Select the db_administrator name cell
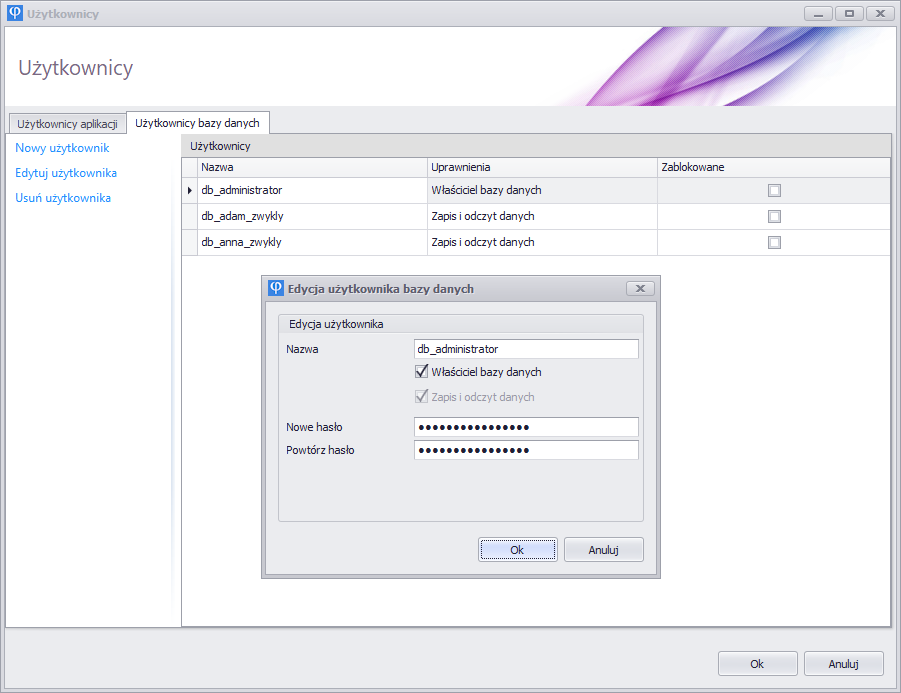Screen dimensions: 901x693 pos(312,190)
